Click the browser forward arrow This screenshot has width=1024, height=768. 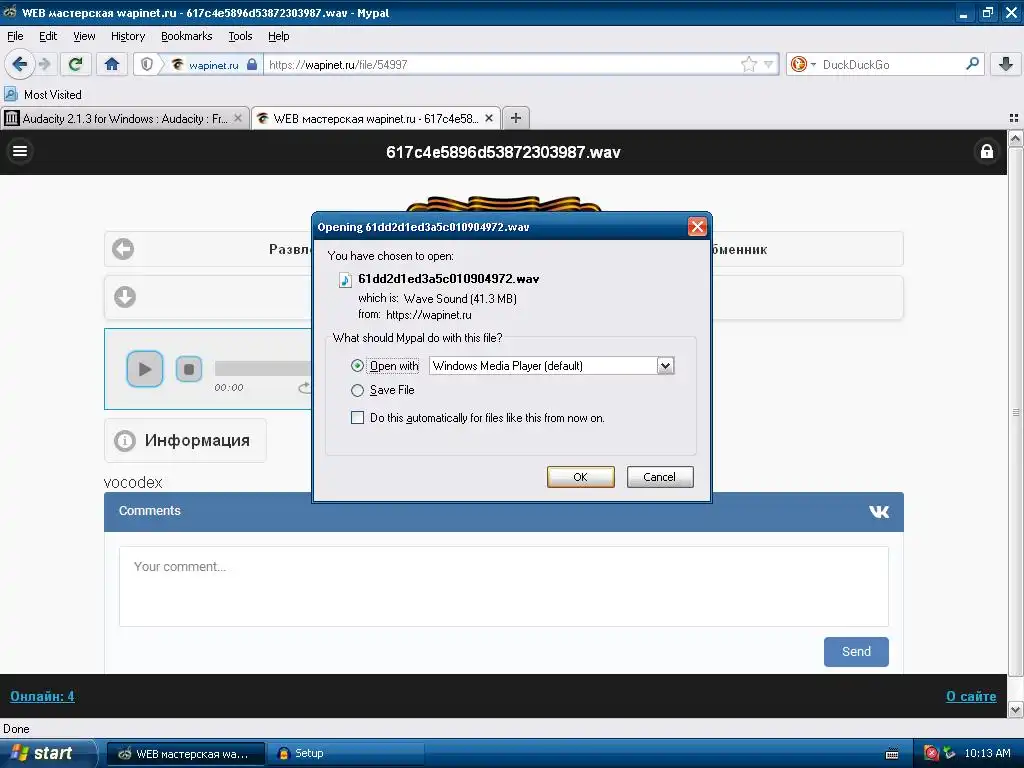[x=44, y=64]
